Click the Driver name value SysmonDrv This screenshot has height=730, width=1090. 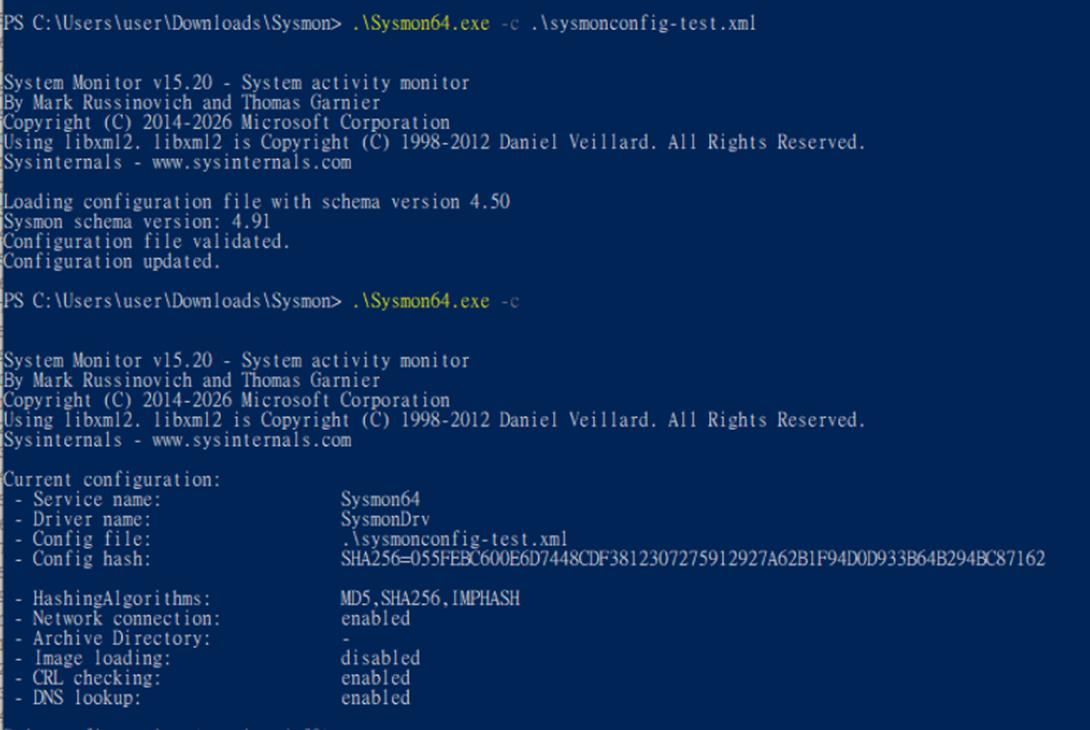(385, 519)
